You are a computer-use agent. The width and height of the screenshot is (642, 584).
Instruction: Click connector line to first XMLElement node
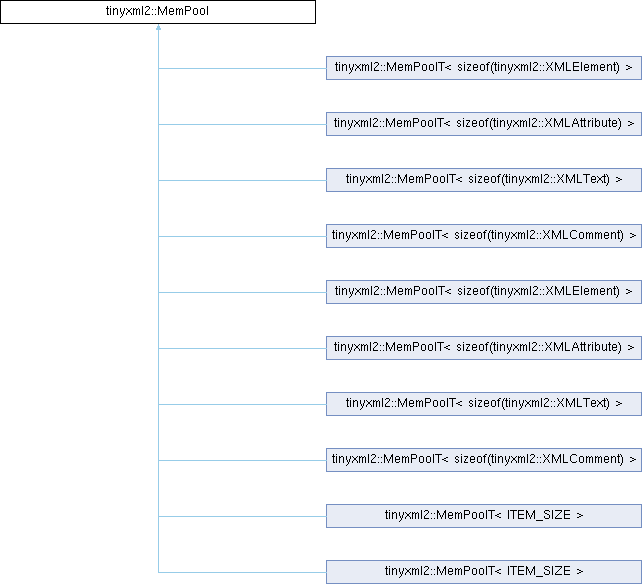(x=242, y=68)
